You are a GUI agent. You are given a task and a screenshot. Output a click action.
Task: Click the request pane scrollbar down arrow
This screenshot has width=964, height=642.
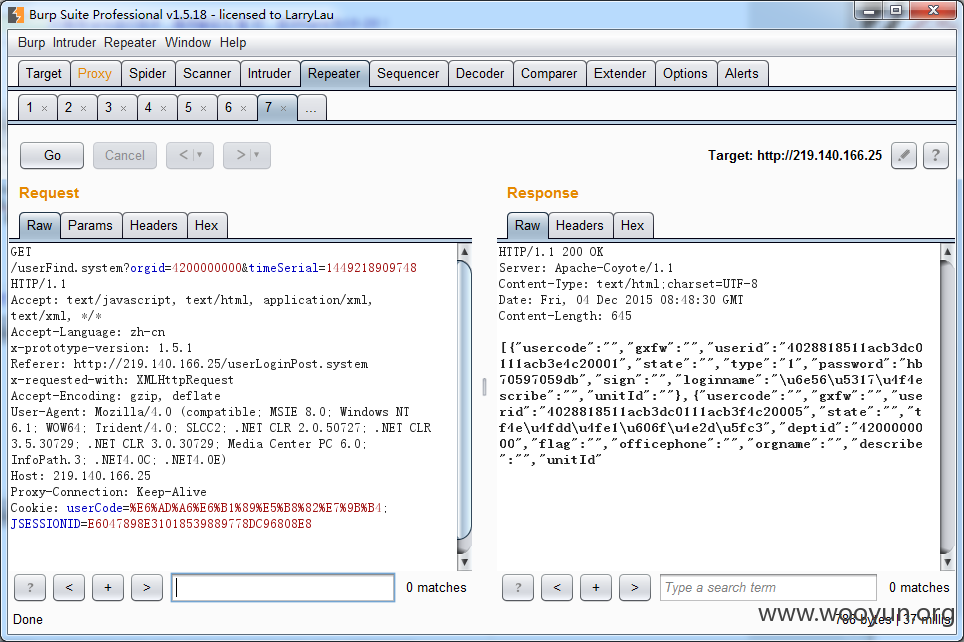pyautogui.click(x=465, y=562)
